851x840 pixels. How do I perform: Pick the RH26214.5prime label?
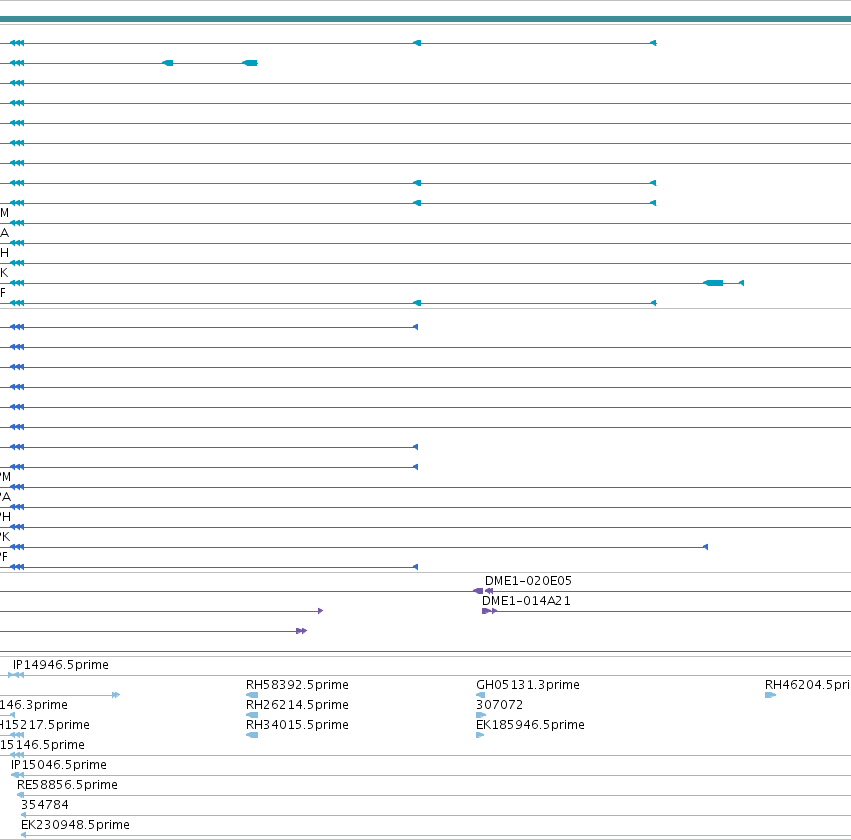point(297,705)
